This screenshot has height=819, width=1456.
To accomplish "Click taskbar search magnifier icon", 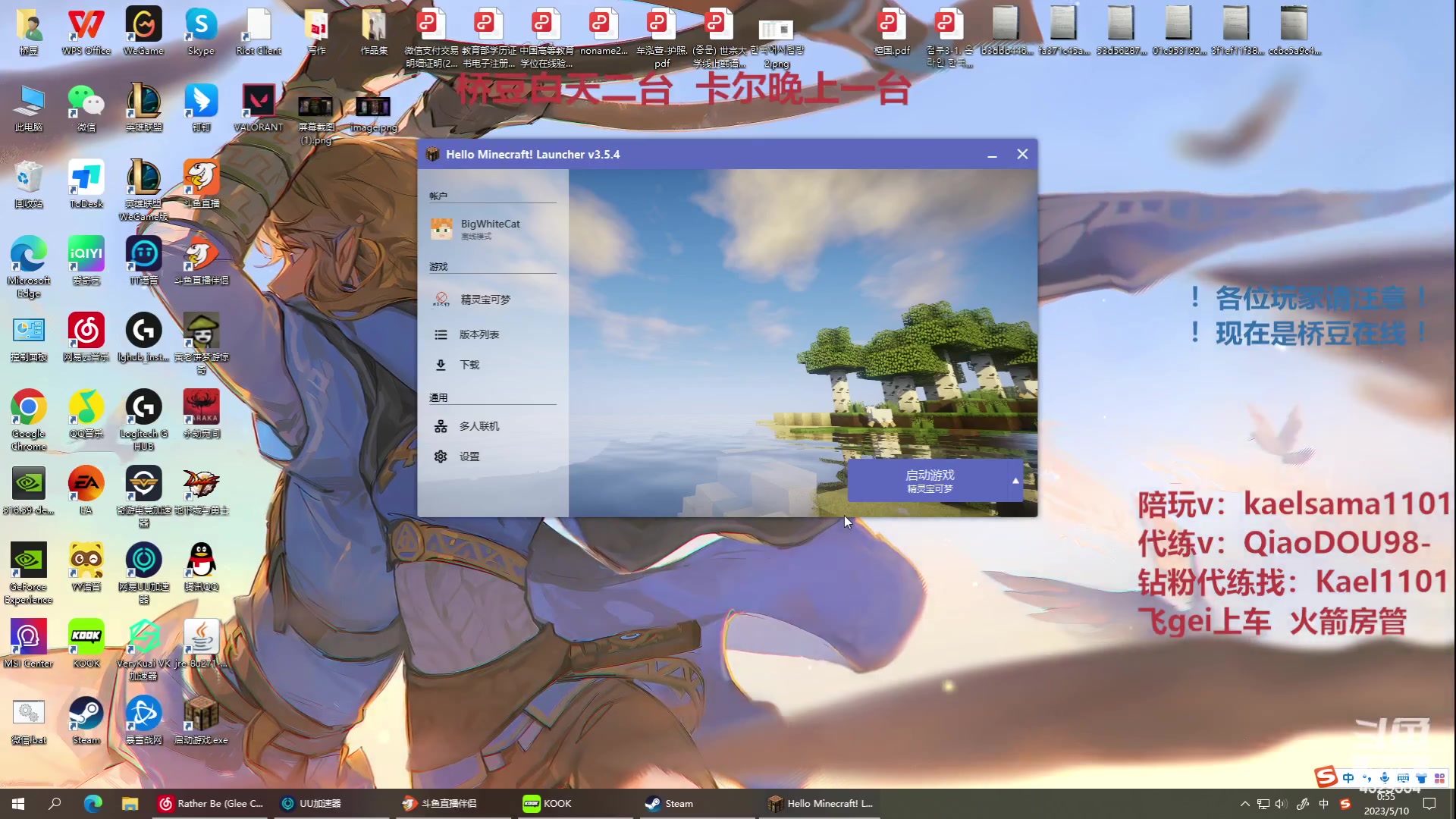I will tap(55, 804).
